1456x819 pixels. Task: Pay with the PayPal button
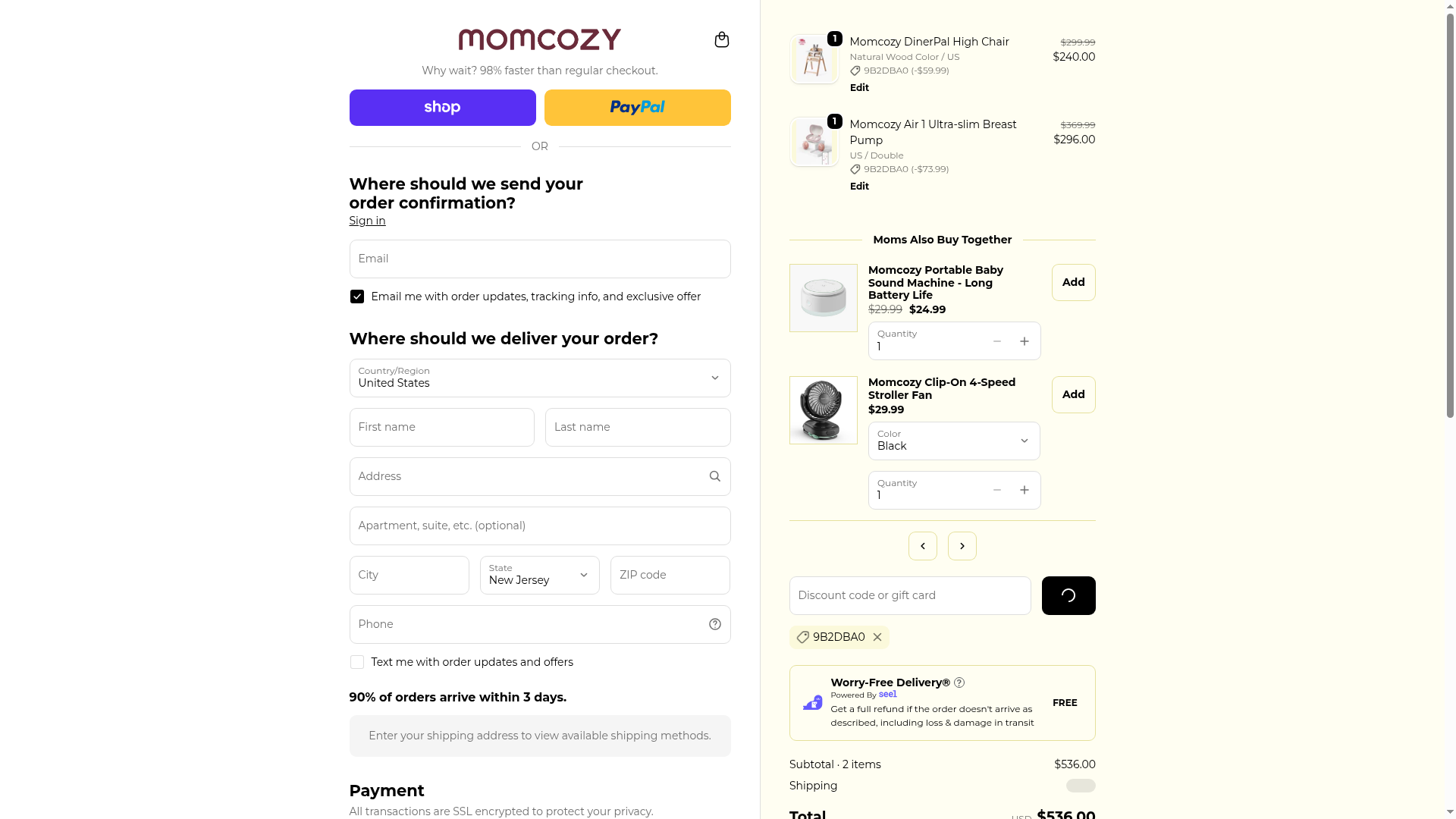click(637, 108)
